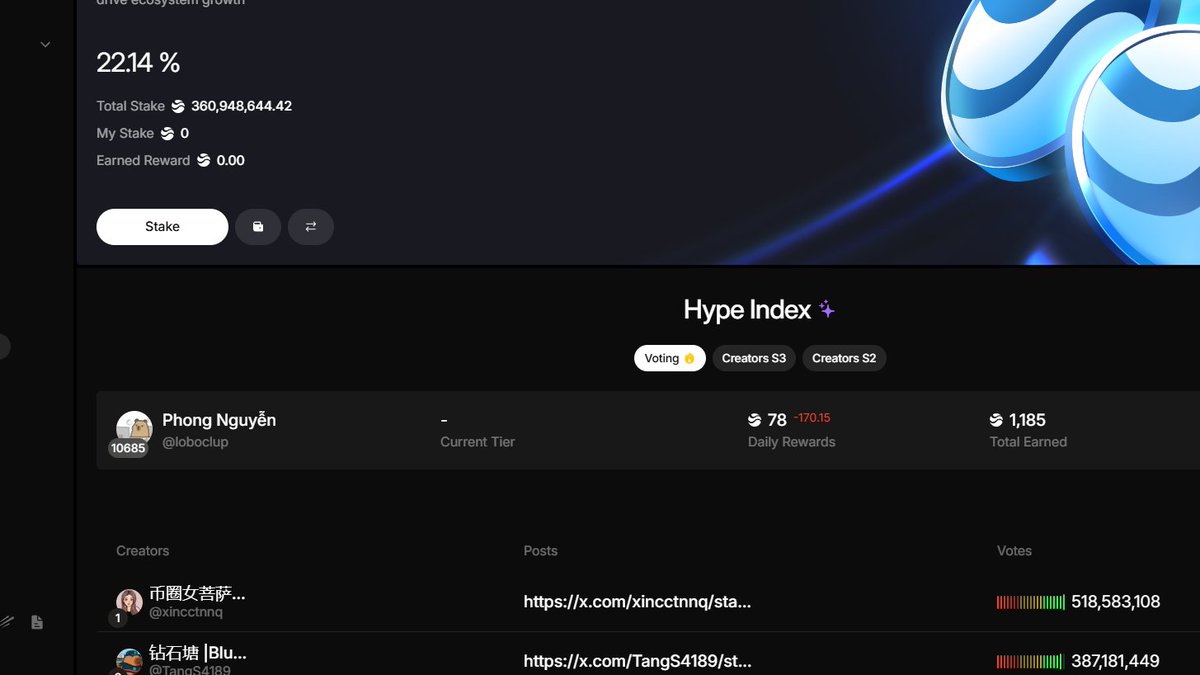Click the Total Earned label
1200x675 pixels.
(1028, 442)
